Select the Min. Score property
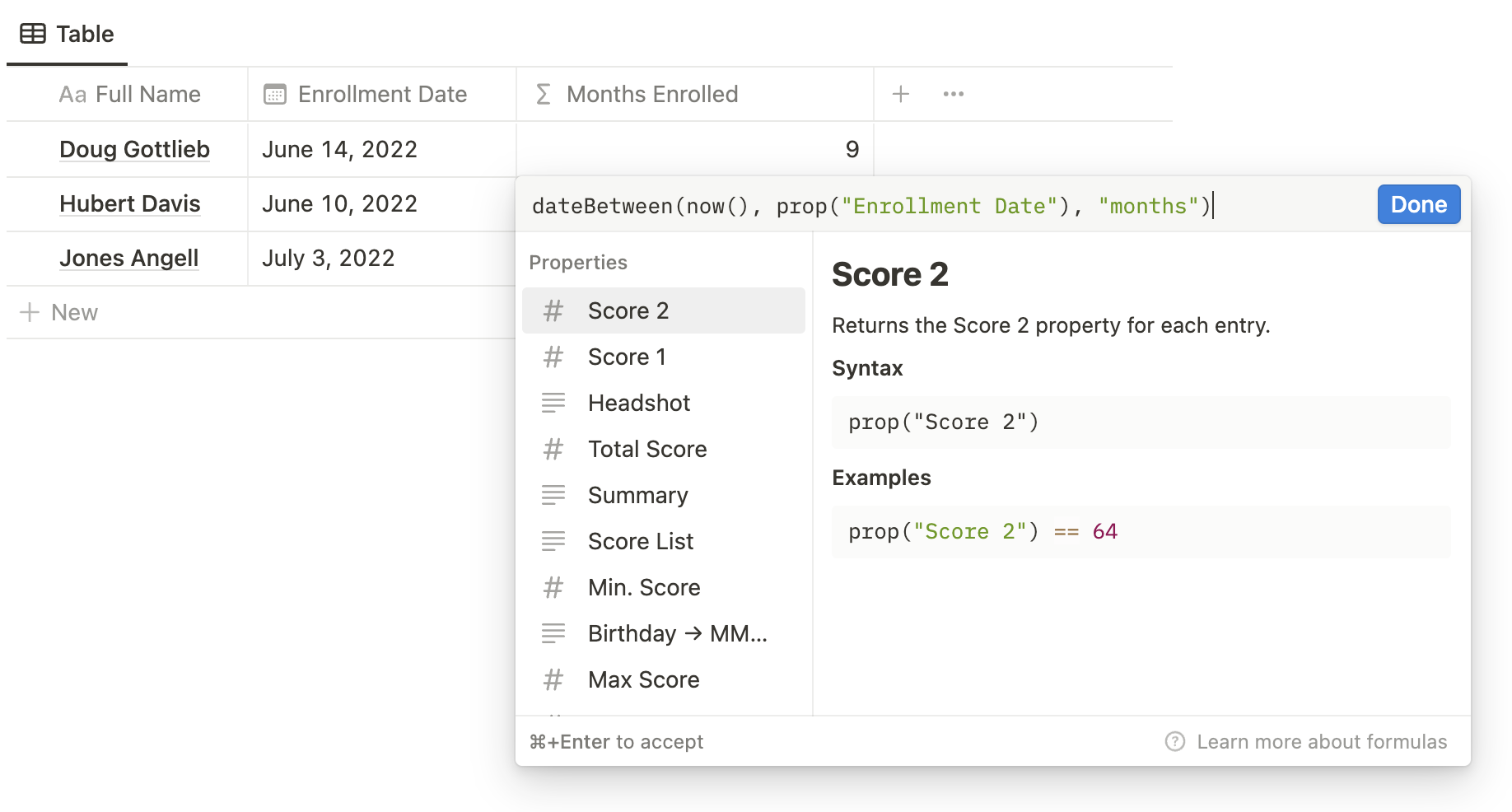This screenshot has height=812, width=1512. pyautogui.click(x=644, y=587)
